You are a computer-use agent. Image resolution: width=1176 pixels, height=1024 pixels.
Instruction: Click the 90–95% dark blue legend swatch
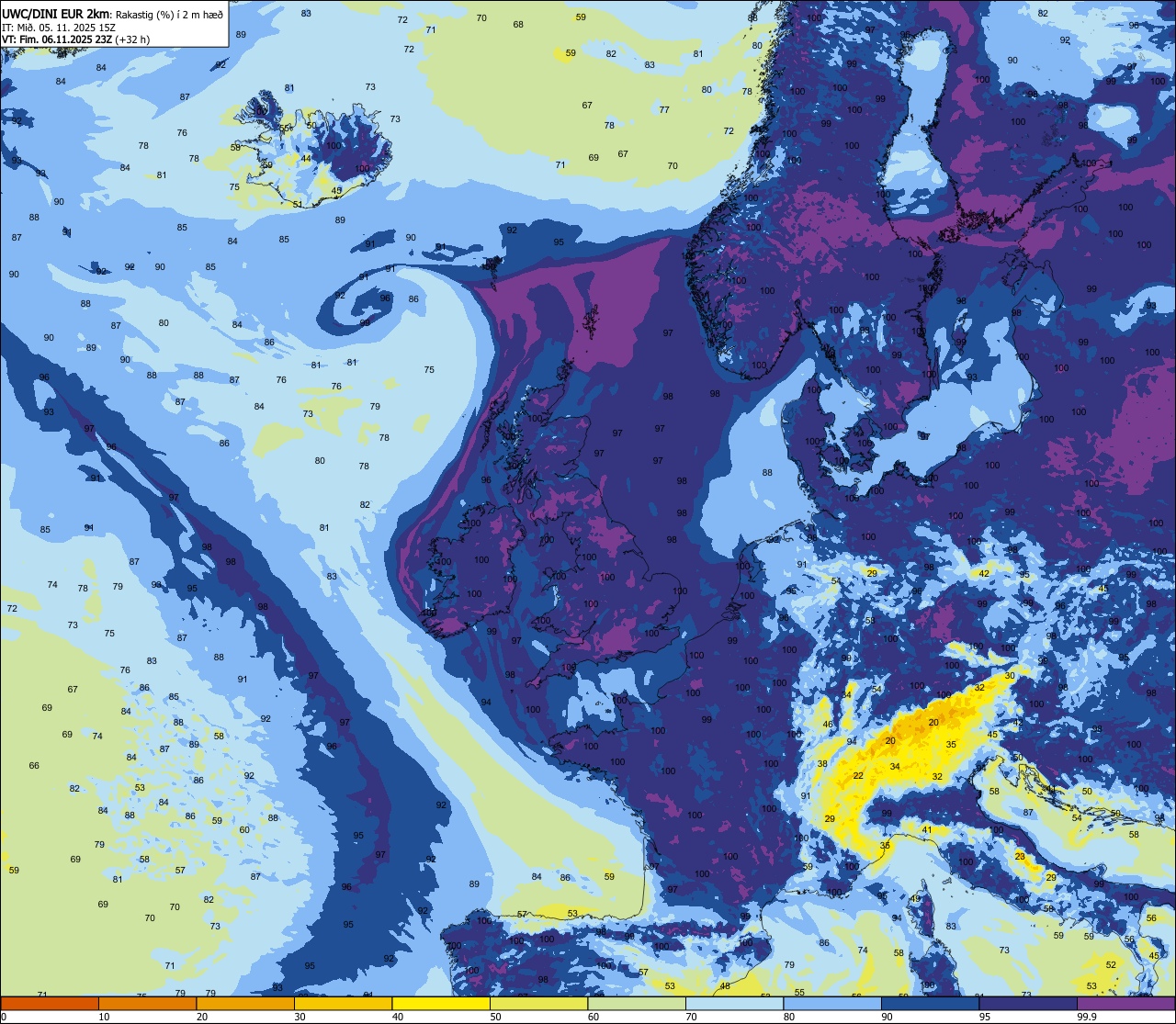pos(930,1003)
